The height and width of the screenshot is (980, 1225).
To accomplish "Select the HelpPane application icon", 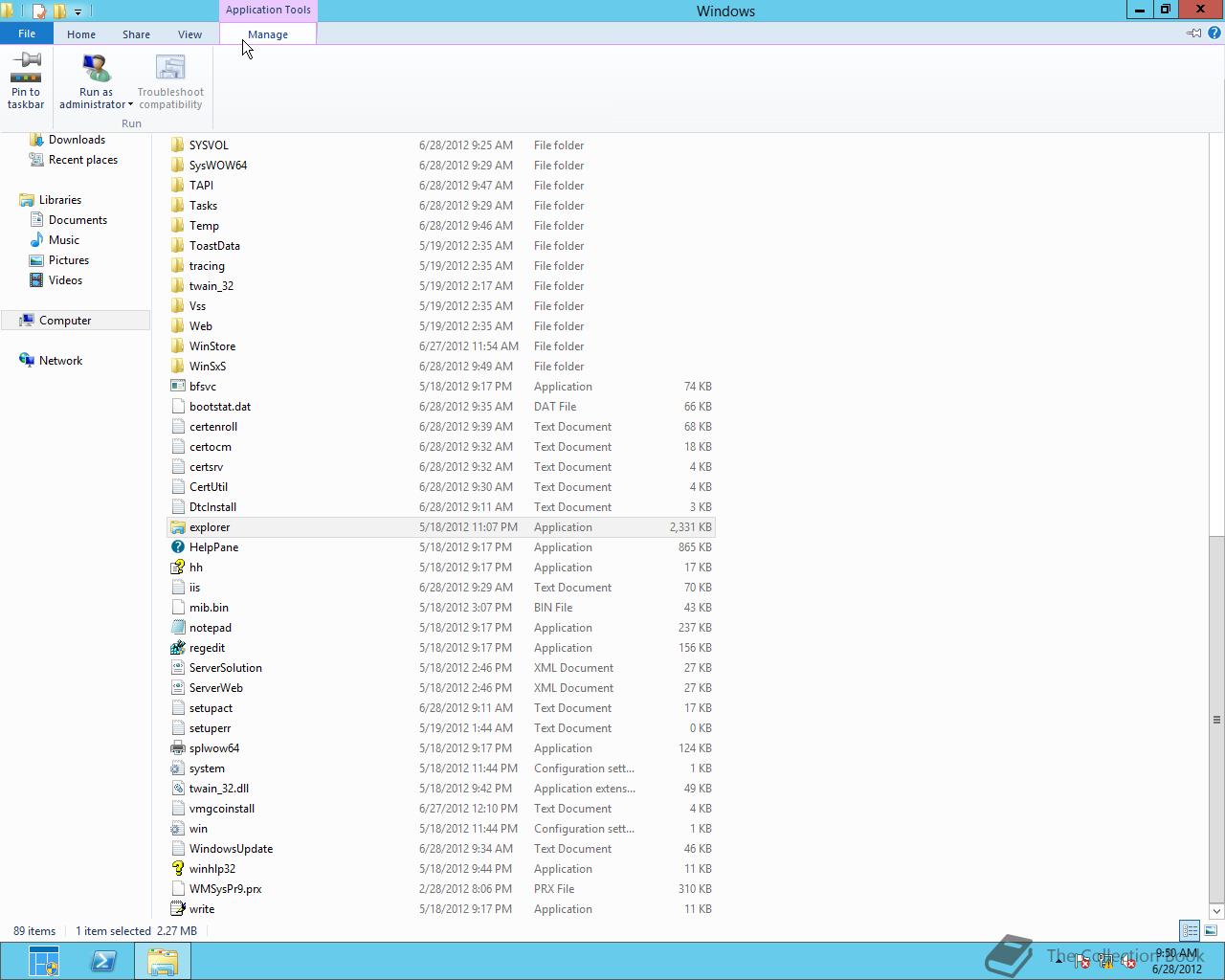I will pos(177,547).
